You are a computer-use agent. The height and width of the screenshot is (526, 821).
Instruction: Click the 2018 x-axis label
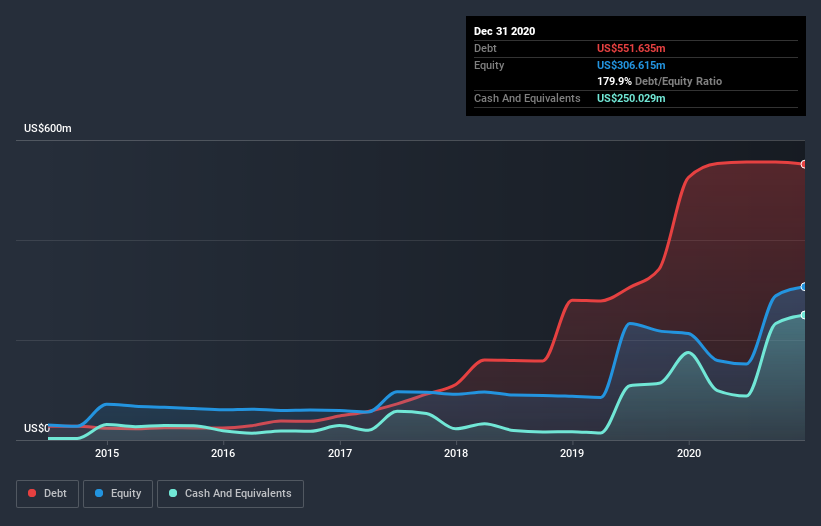click(x=456, y=453)
